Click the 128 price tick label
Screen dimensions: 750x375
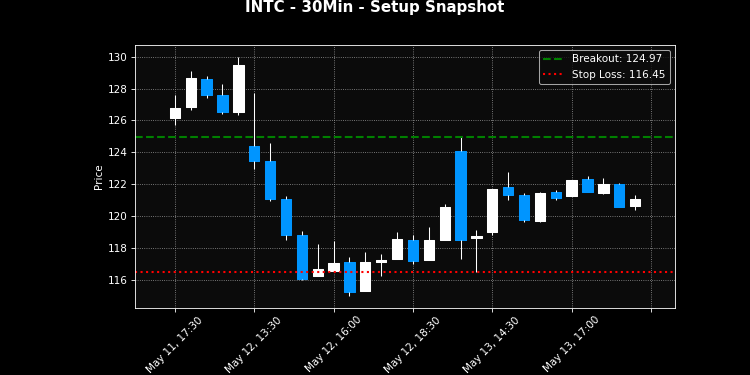click(118, 89)
